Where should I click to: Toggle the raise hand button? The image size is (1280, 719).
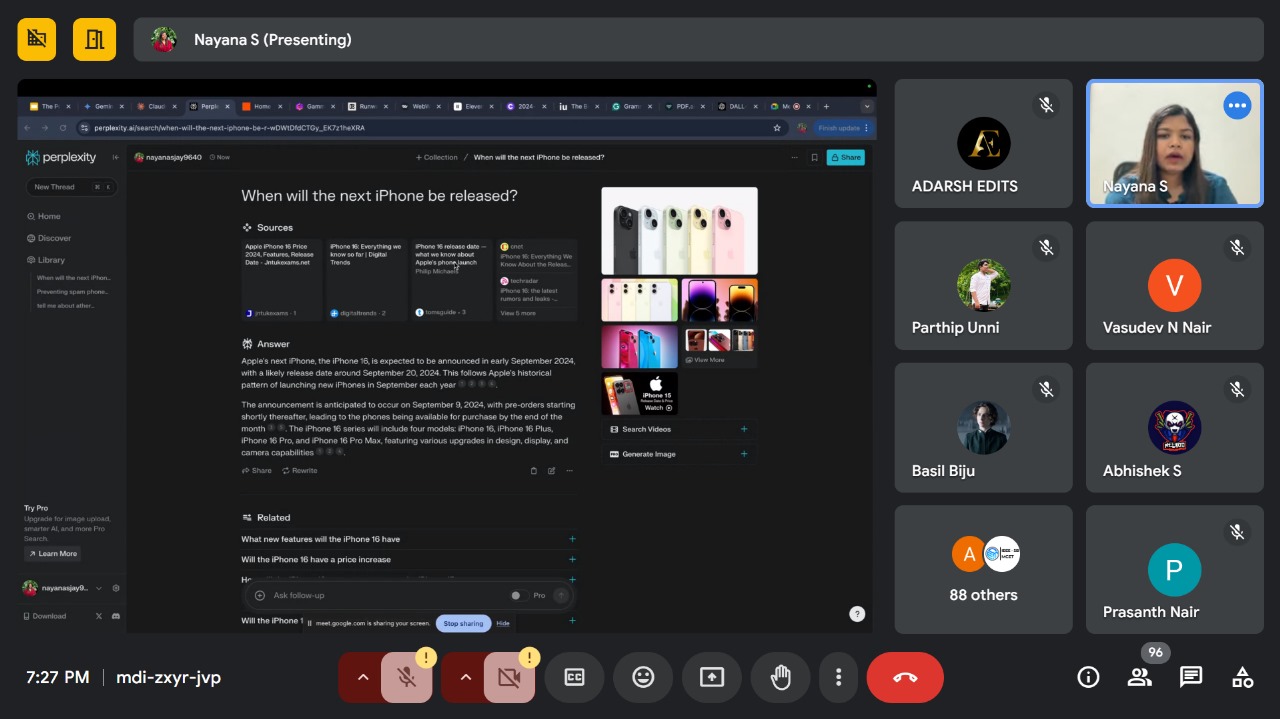(780, 677)
